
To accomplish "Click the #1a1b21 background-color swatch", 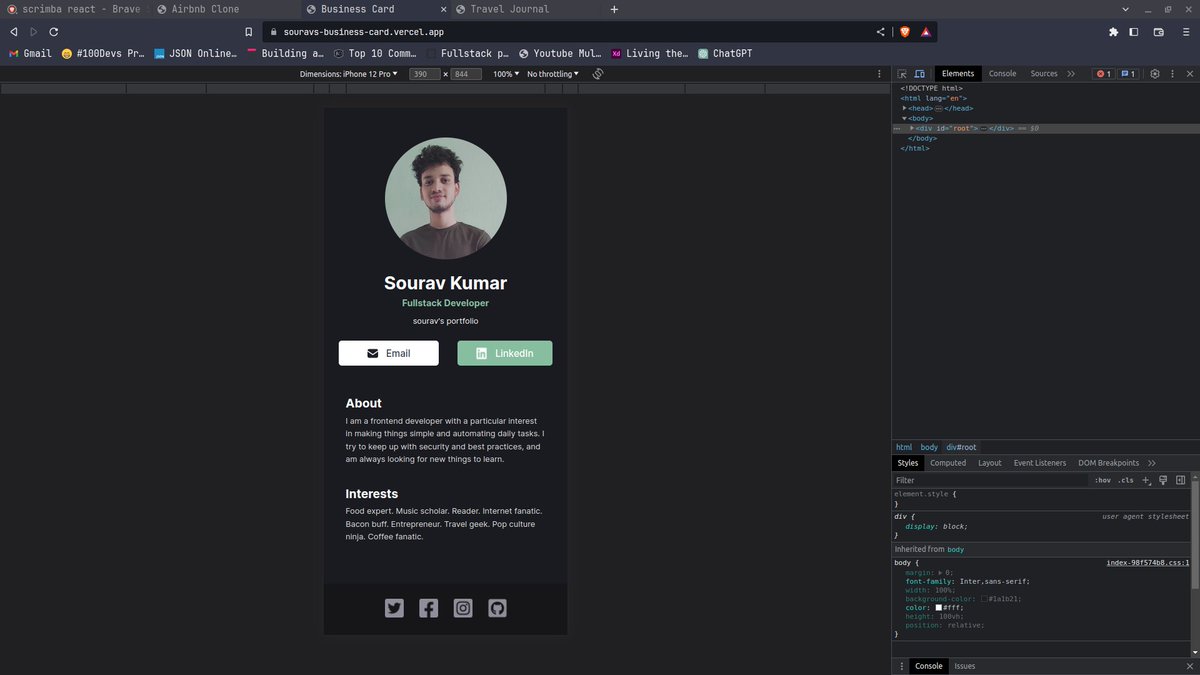I will click(x=984, y=599).
